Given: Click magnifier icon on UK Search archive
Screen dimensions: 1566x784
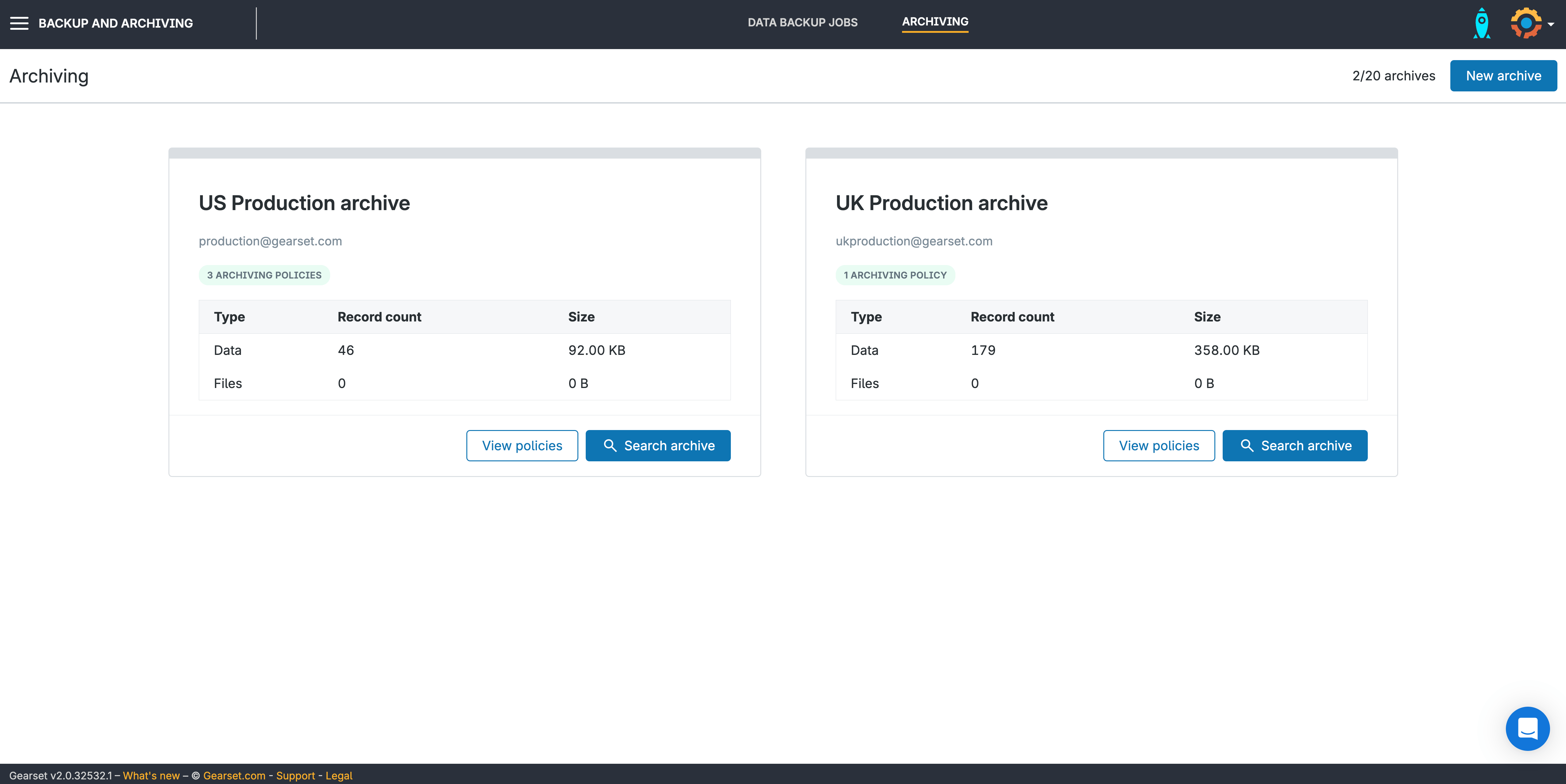Looking at the screenshot, I should pyautogui.click(x=1247, y=445).
